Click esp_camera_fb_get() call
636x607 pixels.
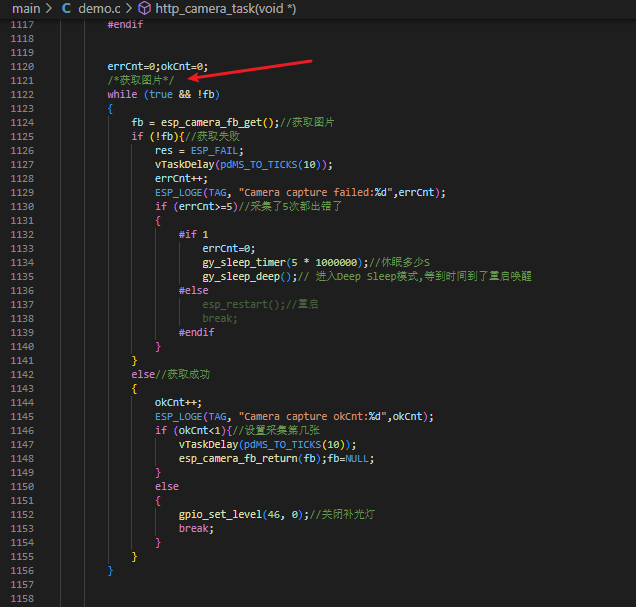coord(219,122)
